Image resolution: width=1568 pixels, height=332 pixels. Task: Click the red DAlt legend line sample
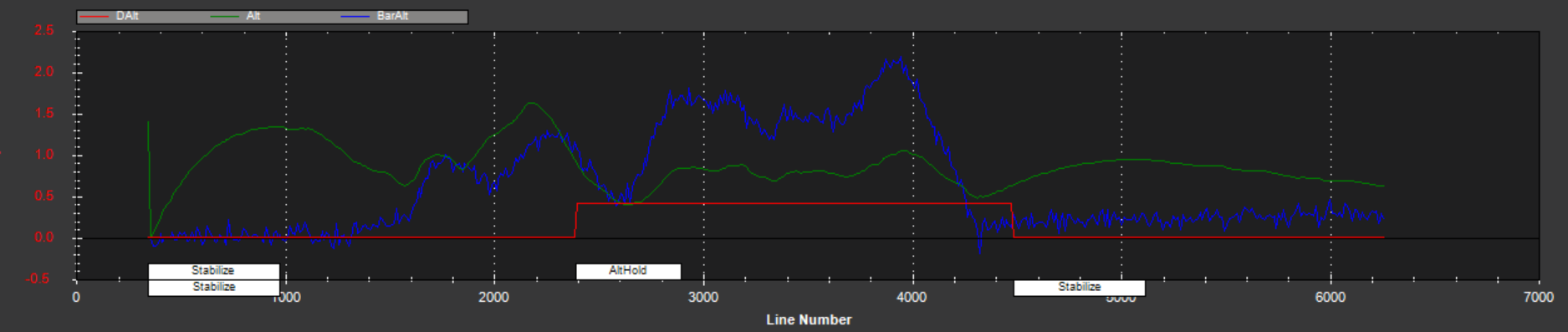pos(94,17)
